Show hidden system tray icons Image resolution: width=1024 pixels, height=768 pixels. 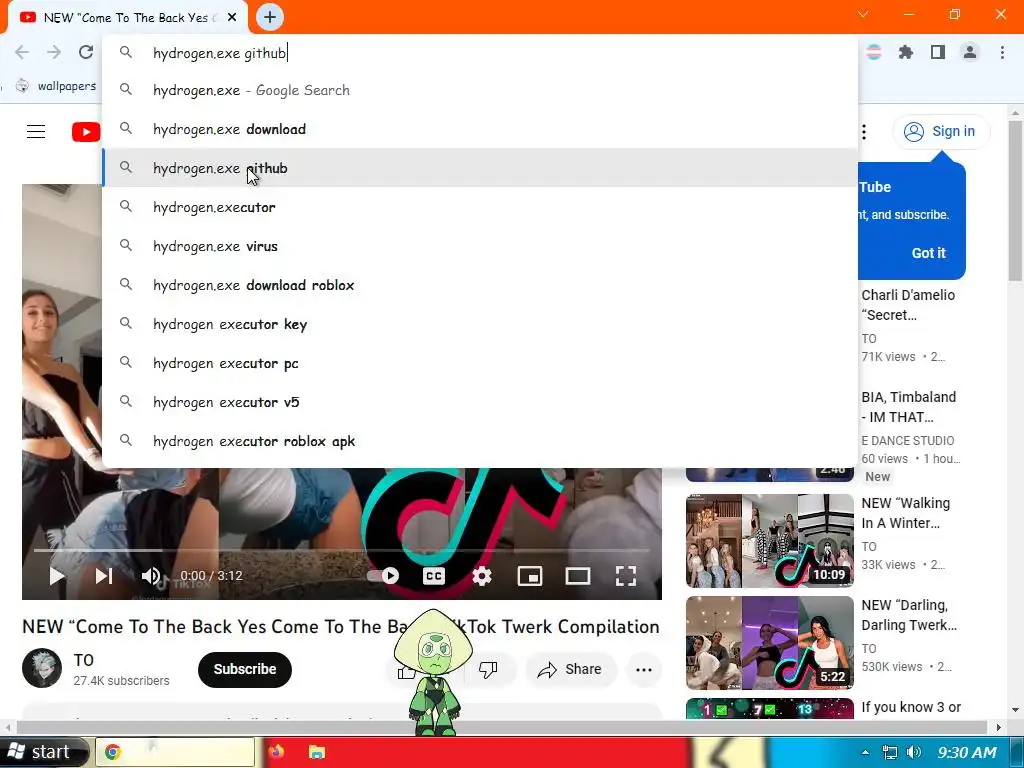pyautogui.click(x=865, y=752)
